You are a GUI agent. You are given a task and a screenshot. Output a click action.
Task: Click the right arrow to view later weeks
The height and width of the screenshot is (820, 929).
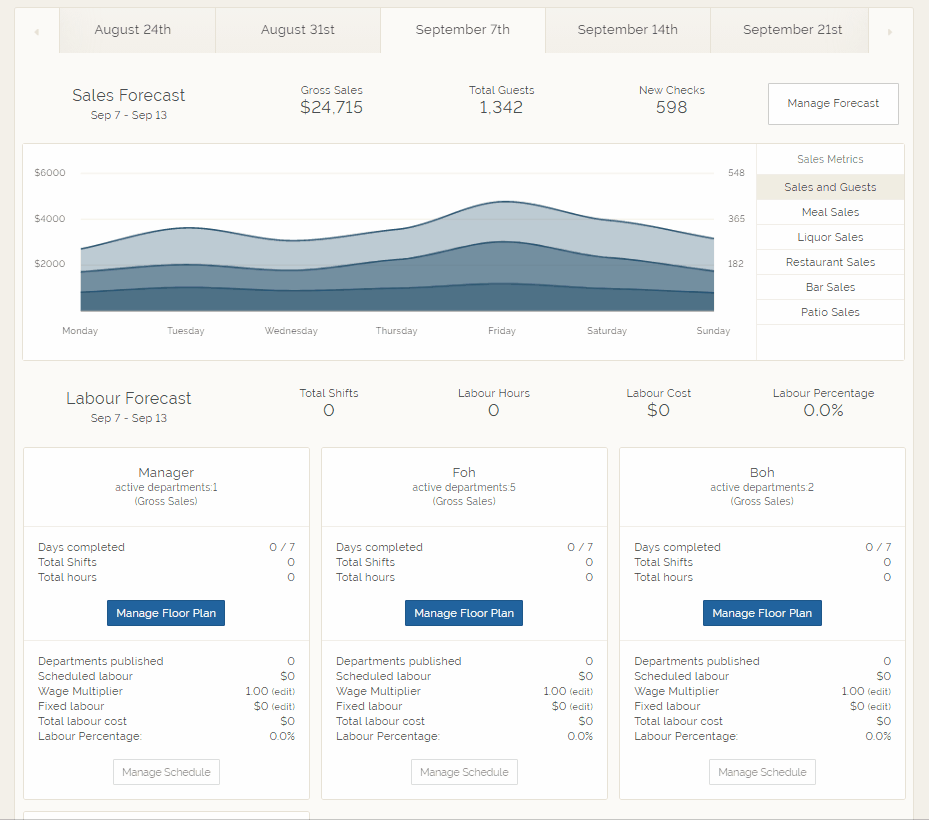click(x=891, y=31)
